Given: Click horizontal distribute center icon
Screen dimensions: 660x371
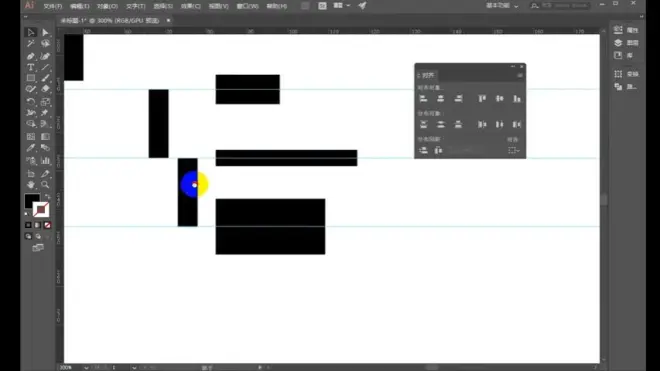Looking at the screenshot, I should point(499,124).
